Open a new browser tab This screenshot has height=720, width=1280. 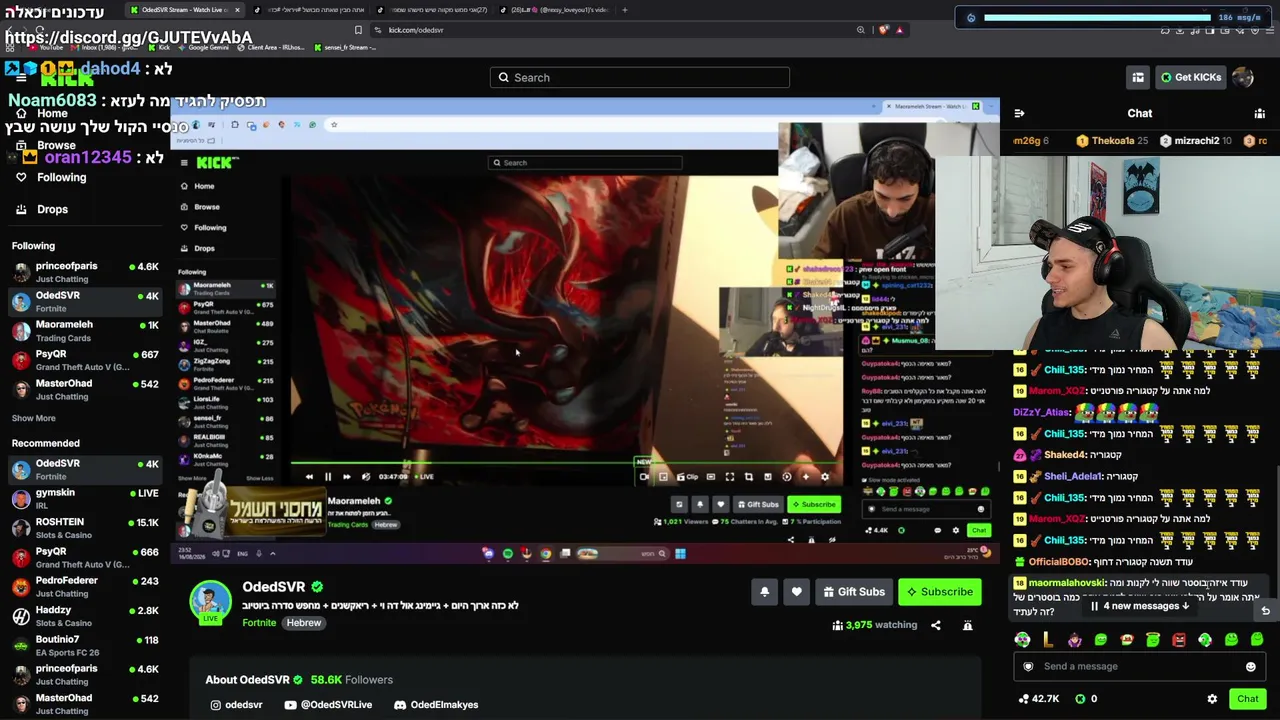point(624,10)
